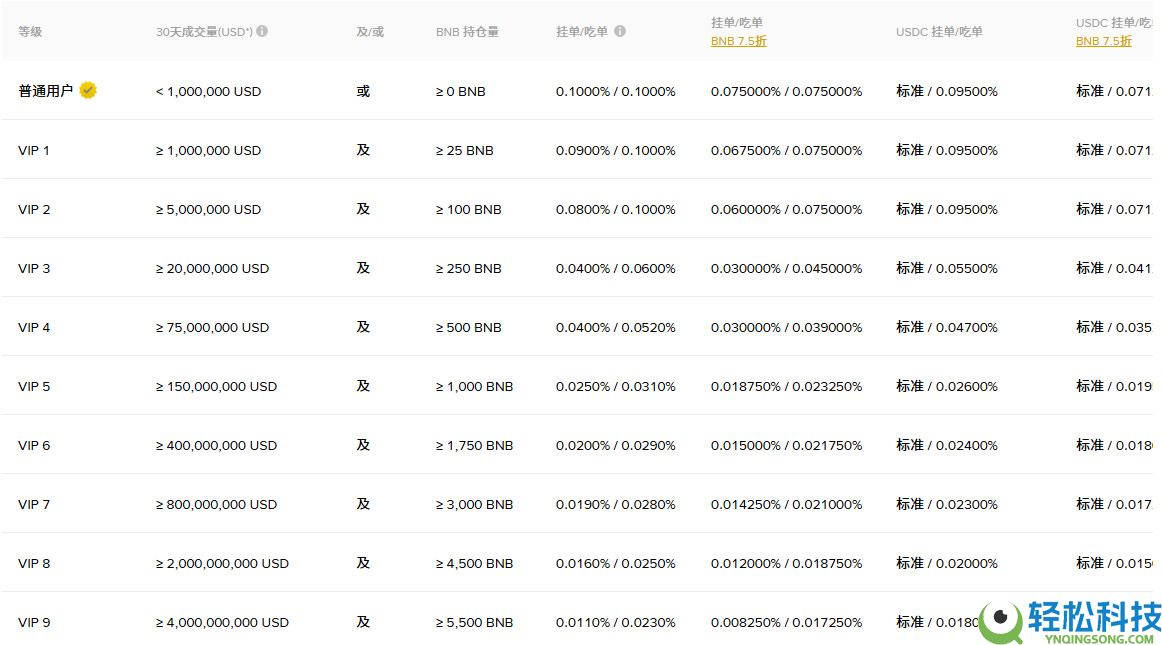The image size is (1162, 645).
Task: Click the BNB 持仓量 column header
Action: click(466, 31)
